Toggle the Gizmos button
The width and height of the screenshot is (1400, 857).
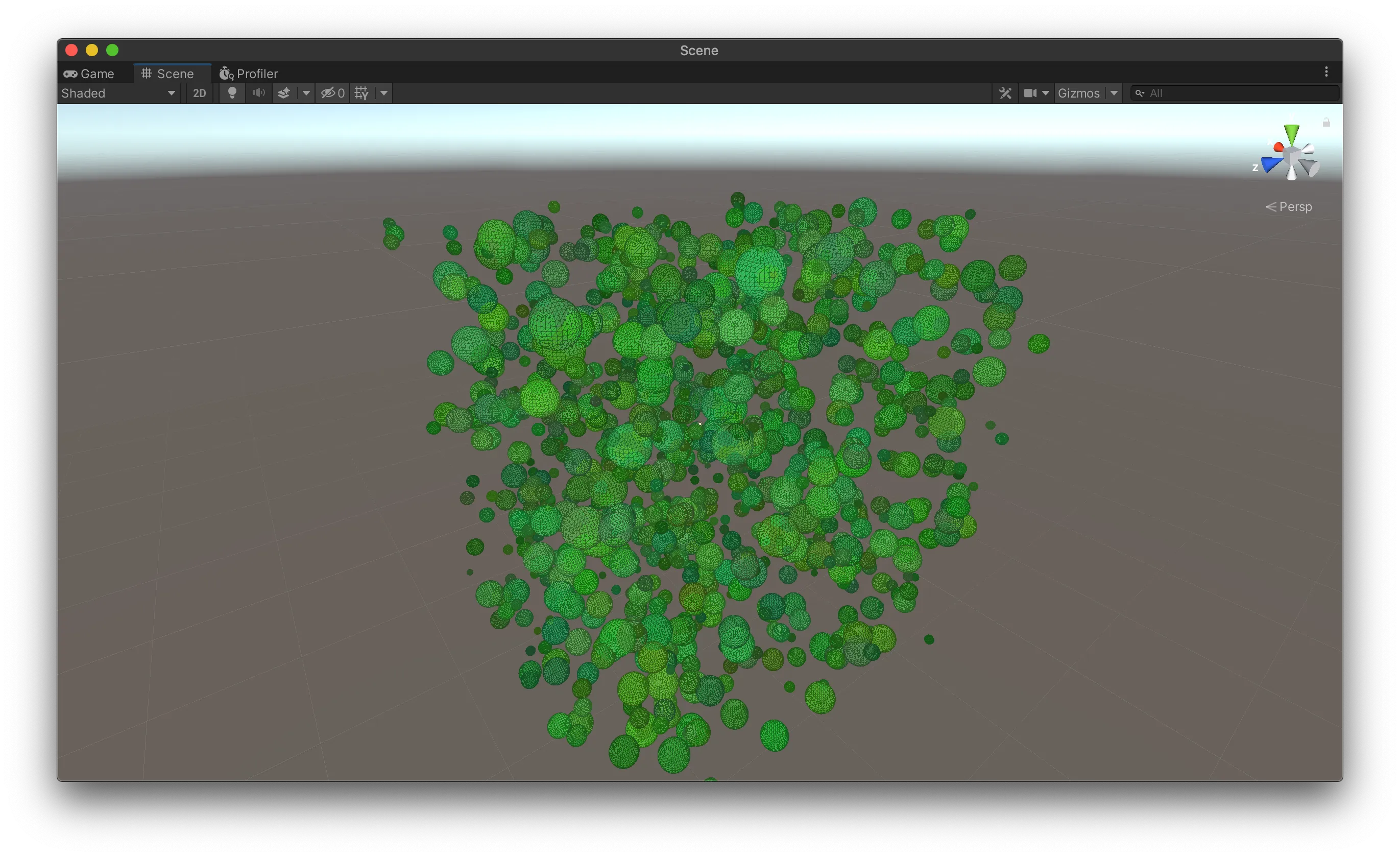1078,93
